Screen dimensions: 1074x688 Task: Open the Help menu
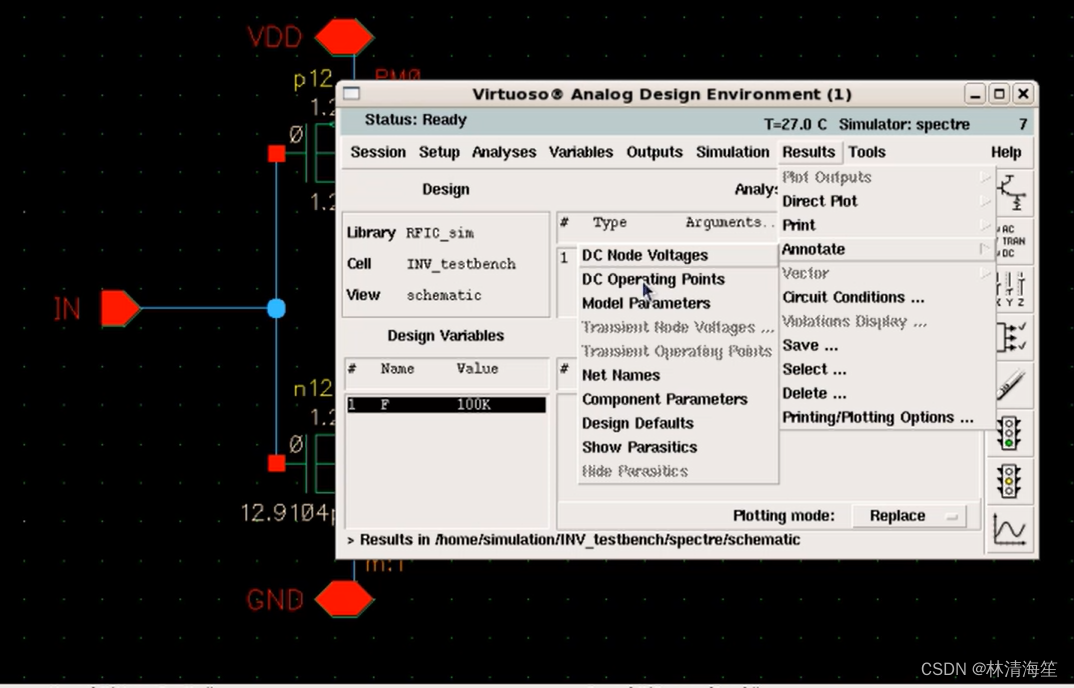pos(1006,152)
